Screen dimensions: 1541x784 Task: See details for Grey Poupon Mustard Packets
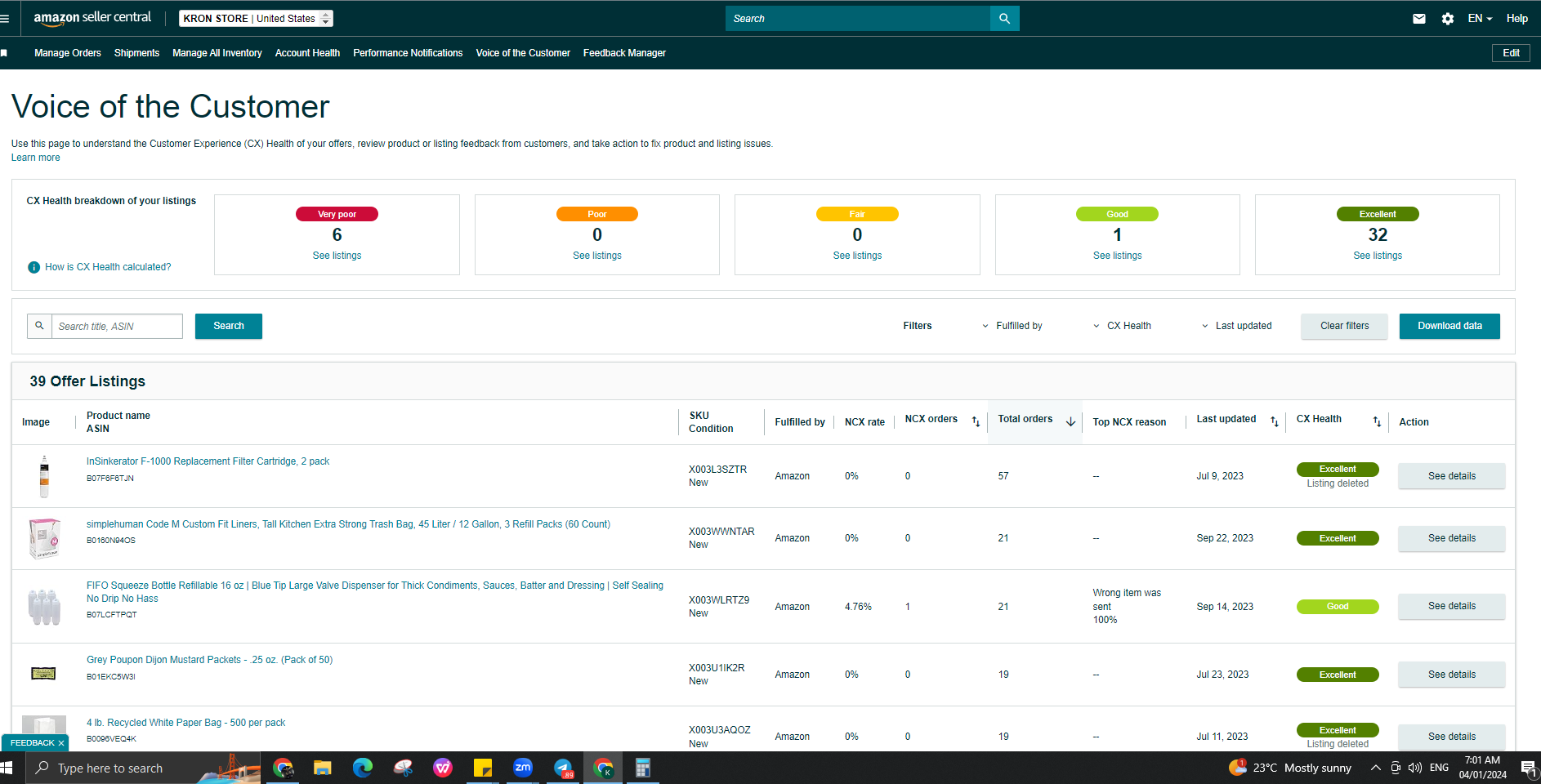pyautogui.click(x=1452, y=675)
